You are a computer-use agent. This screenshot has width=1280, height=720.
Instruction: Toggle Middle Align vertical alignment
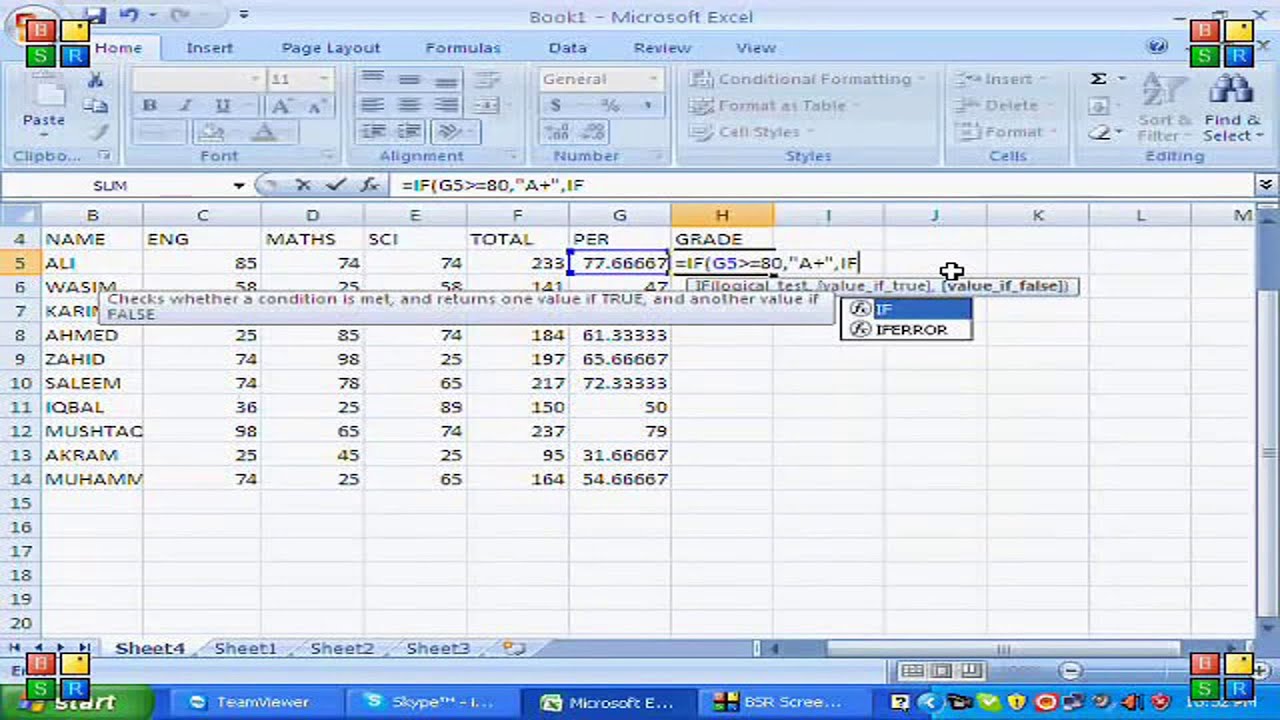[x=409, y=79]
